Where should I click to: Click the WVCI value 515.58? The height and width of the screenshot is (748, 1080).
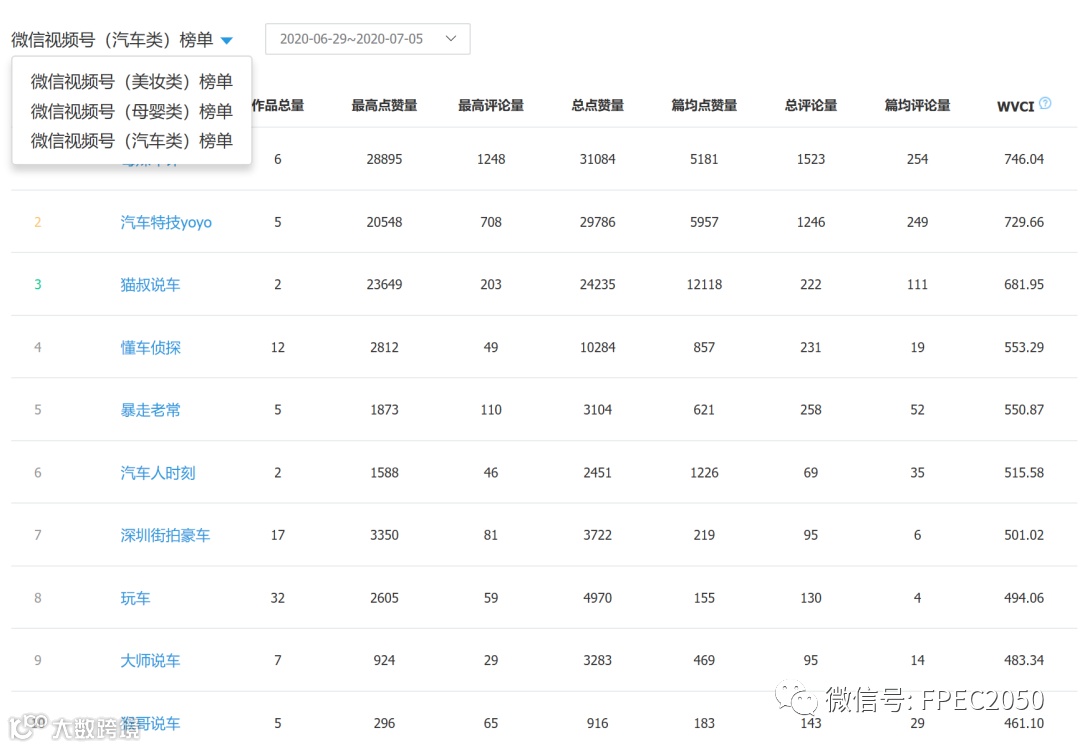click(1024, 472)
